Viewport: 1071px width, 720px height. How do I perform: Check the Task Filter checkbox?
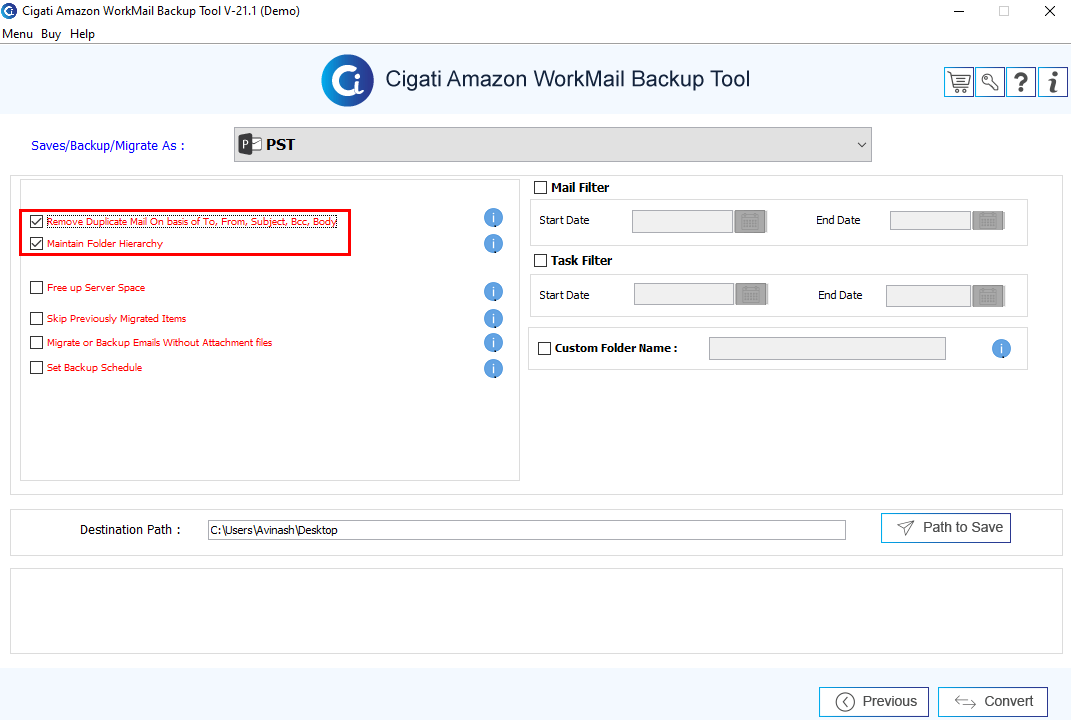[x=540, y=260]
